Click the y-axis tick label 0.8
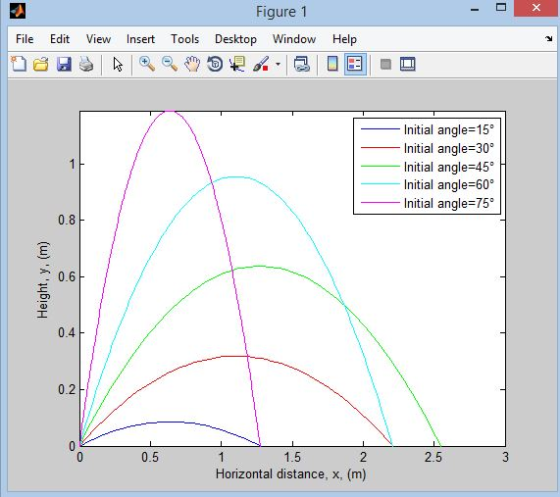Viewport: 560px width, 497px height. pos(67,220)
